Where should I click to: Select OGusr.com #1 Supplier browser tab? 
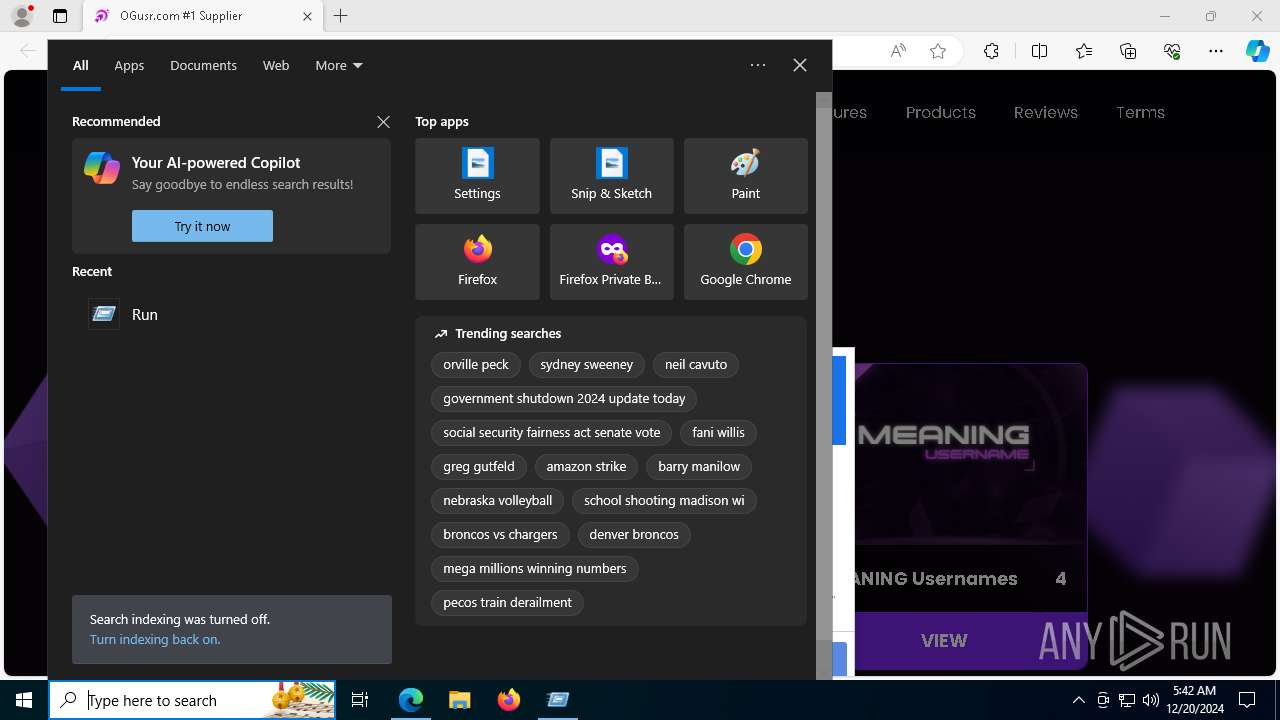203,16
